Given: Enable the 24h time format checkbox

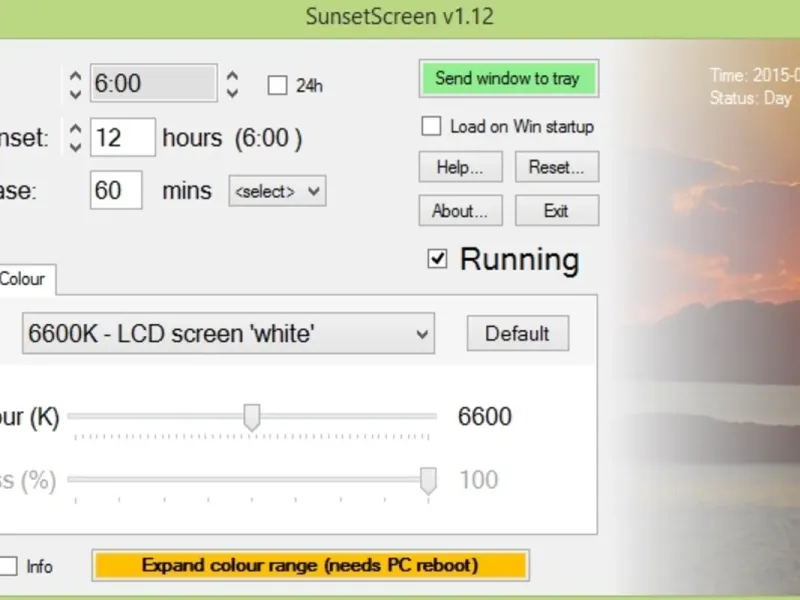Looking at the screenshot, I should pos(278,85).
